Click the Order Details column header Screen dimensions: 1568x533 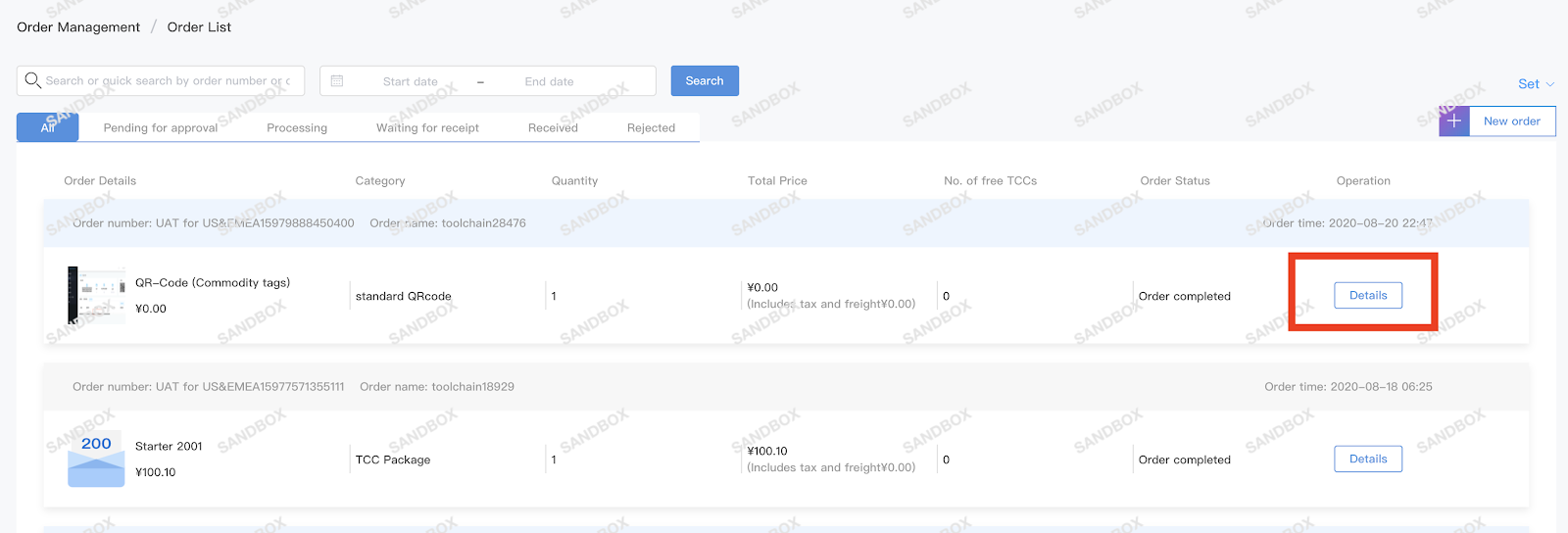point(100,180)
